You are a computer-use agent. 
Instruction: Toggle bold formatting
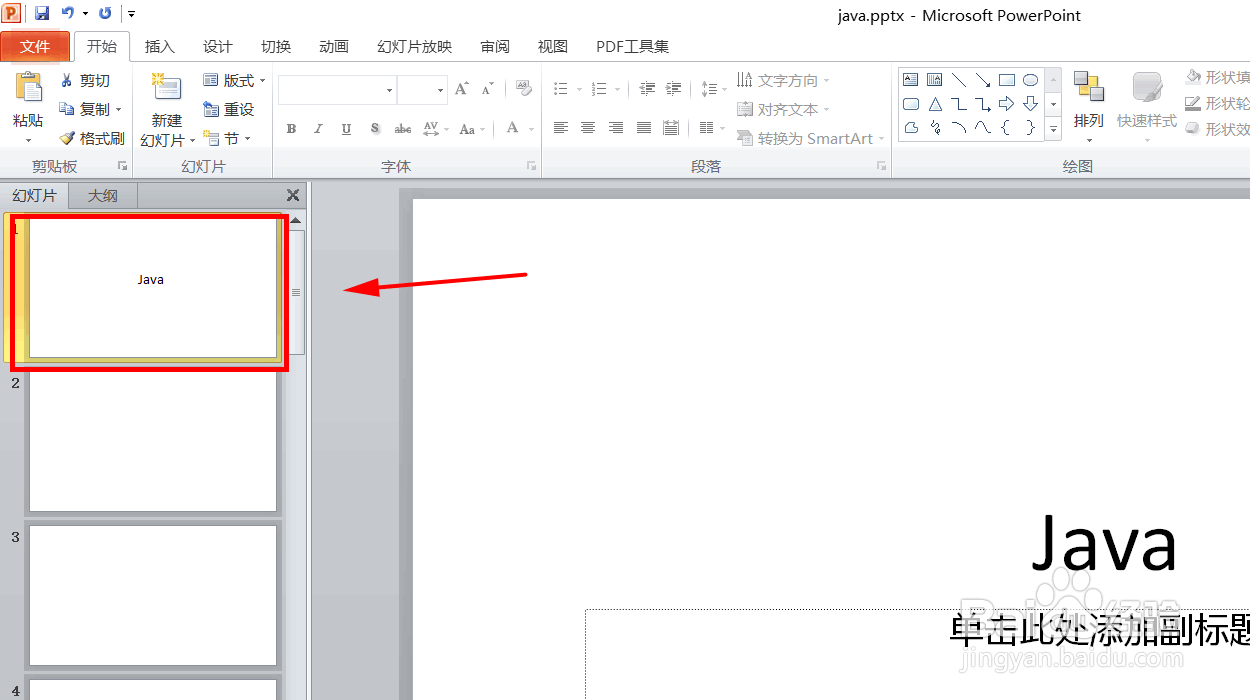(291, 128)
